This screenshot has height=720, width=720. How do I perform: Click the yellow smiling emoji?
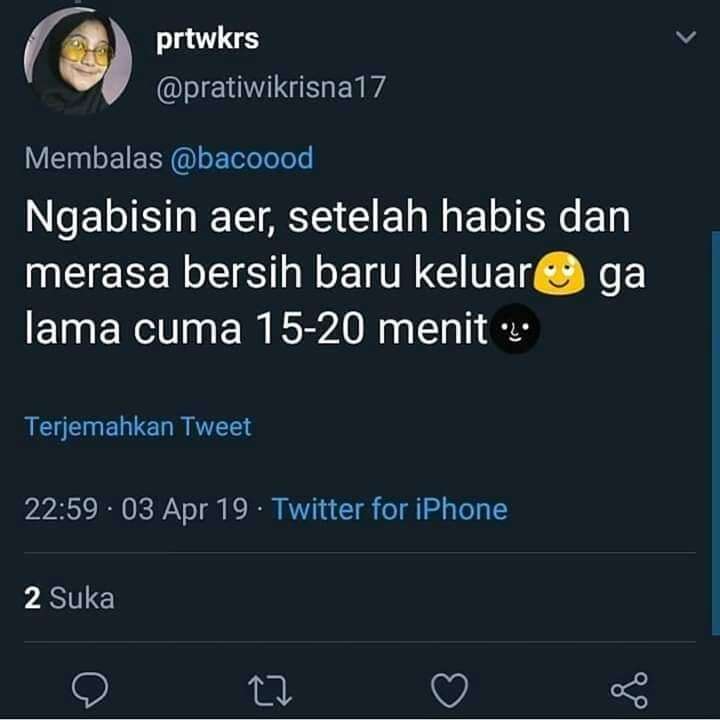coord(559,273)
